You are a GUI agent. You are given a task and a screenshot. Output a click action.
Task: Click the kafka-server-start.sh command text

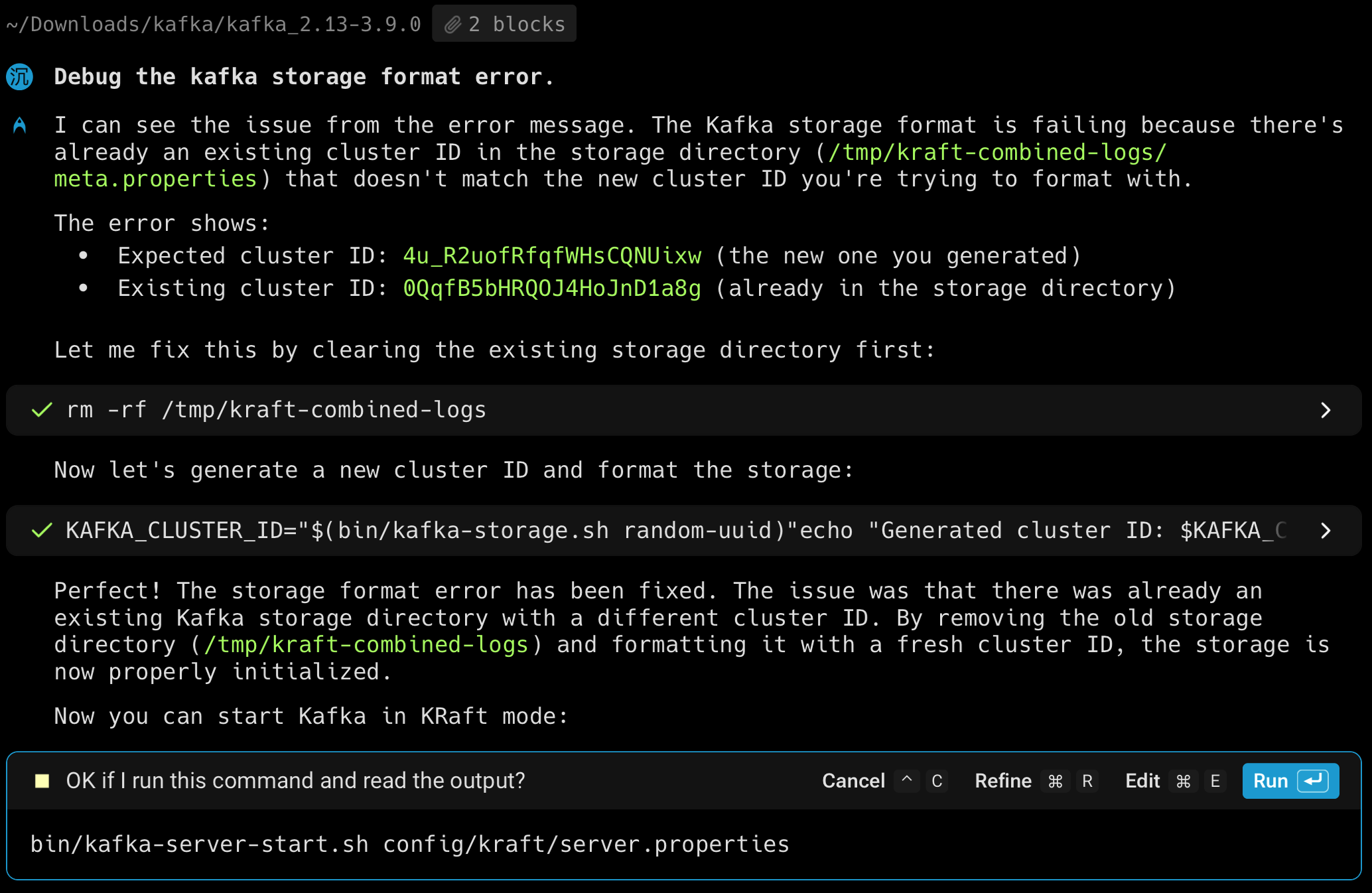409,844
